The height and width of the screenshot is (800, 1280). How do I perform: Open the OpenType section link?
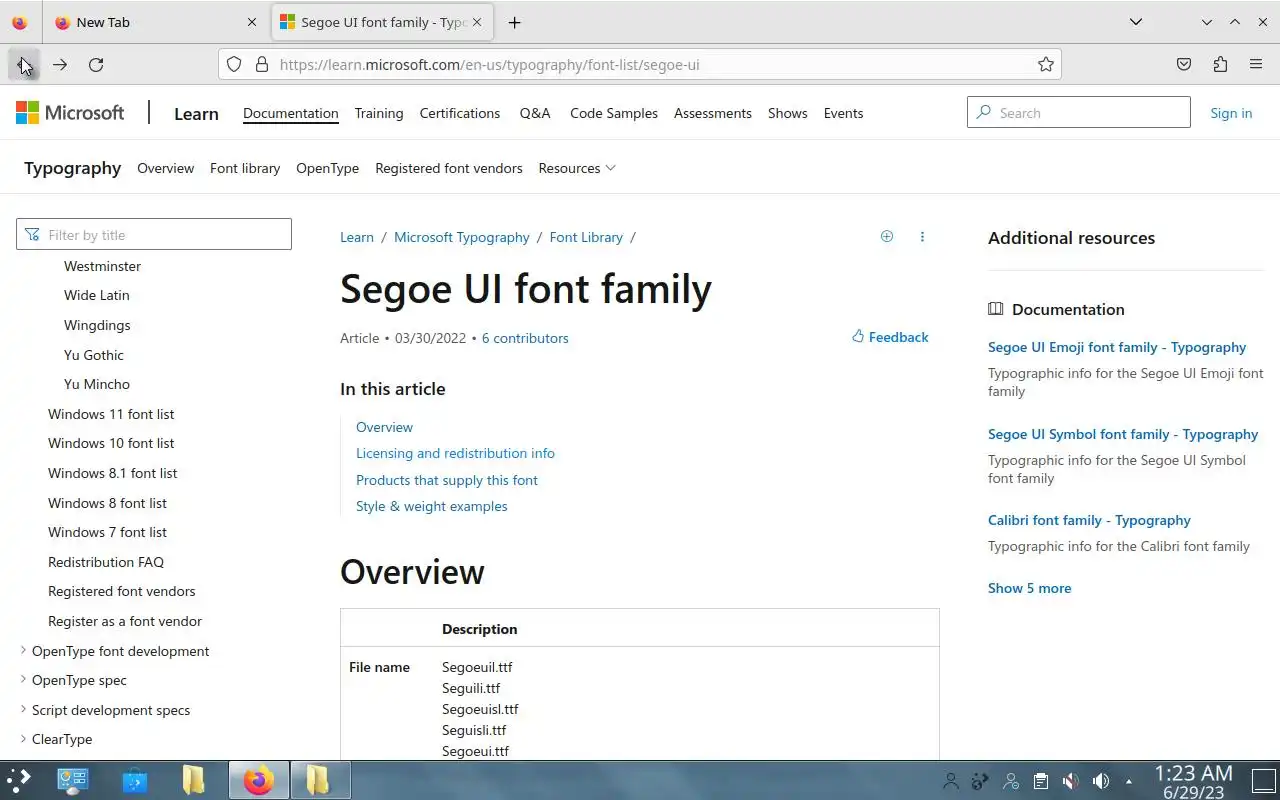pyautogui.click(x=327, y=168)
